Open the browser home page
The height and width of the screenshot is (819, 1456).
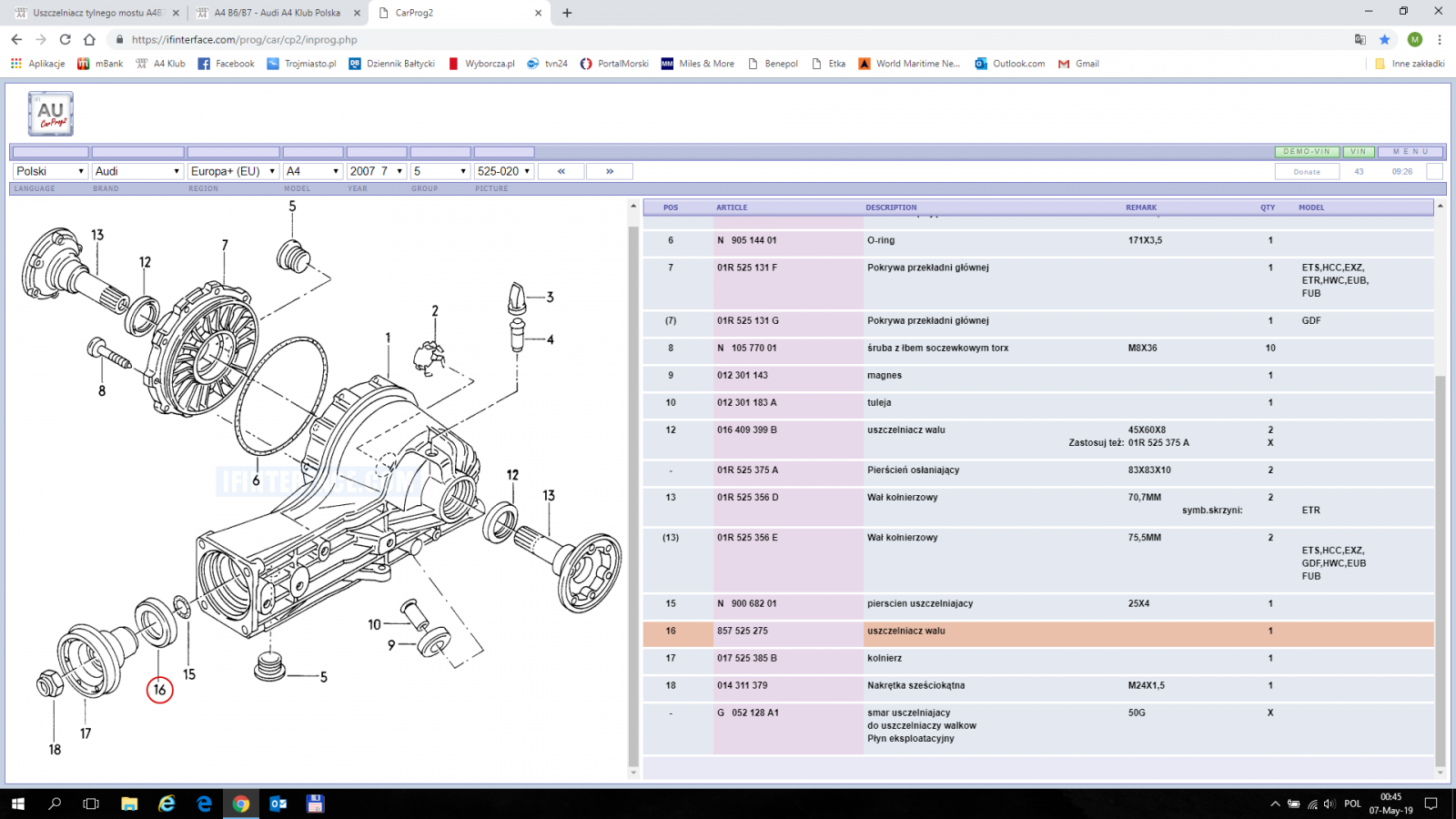[89, 39]
